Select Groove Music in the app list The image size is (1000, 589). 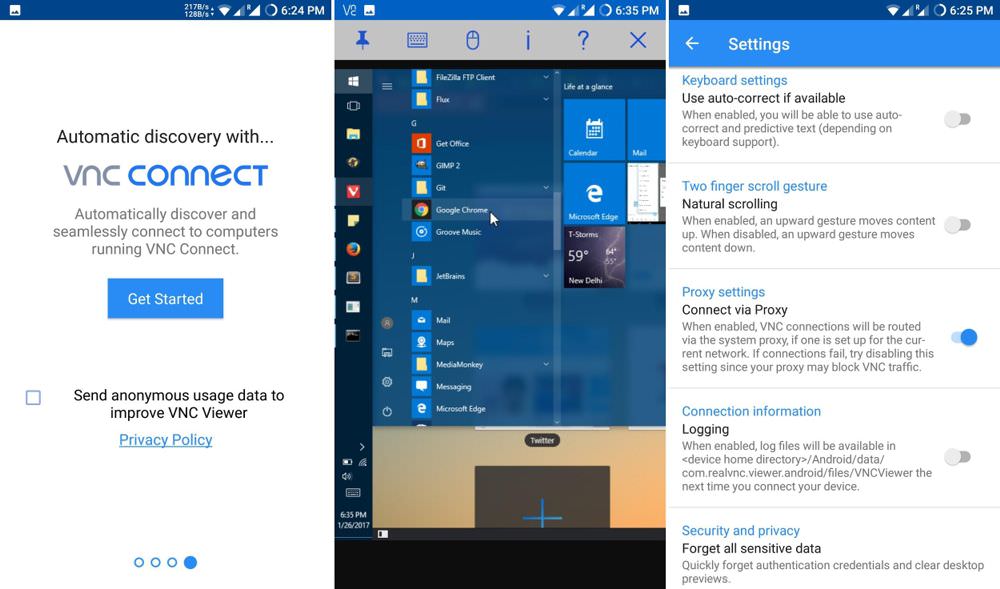click(x=458, y=232)
